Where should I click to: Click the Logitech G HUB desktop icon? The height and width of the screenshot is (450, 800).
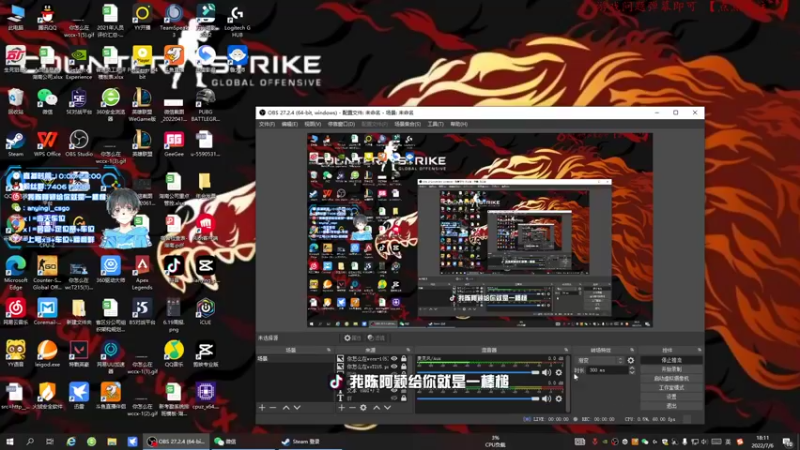pyautogui.click(x=237, y=20)
